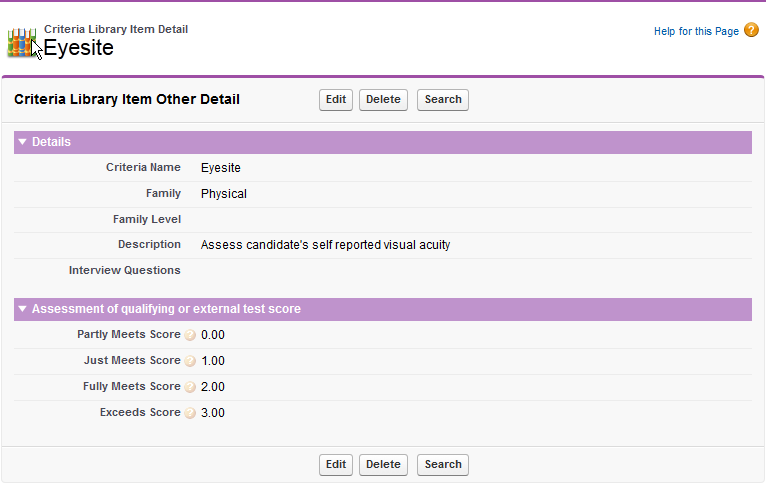Click the bottom Edit button

[x=335, y=464]
